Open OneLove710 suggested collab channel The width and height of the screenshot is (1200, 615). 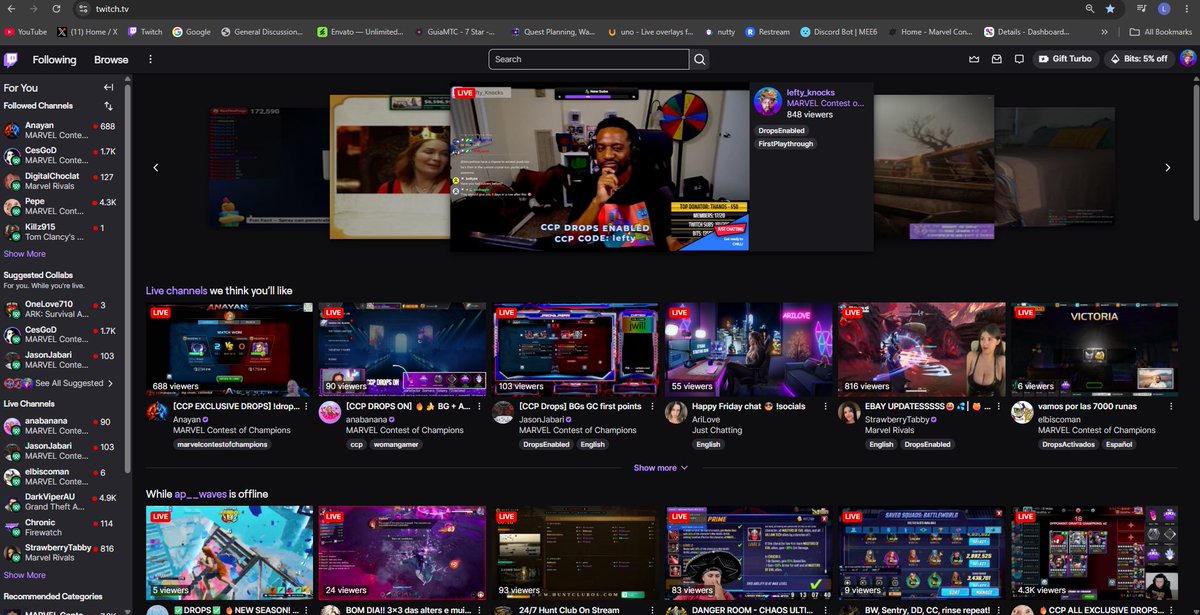pyautogui.click(x=62, y=309)
